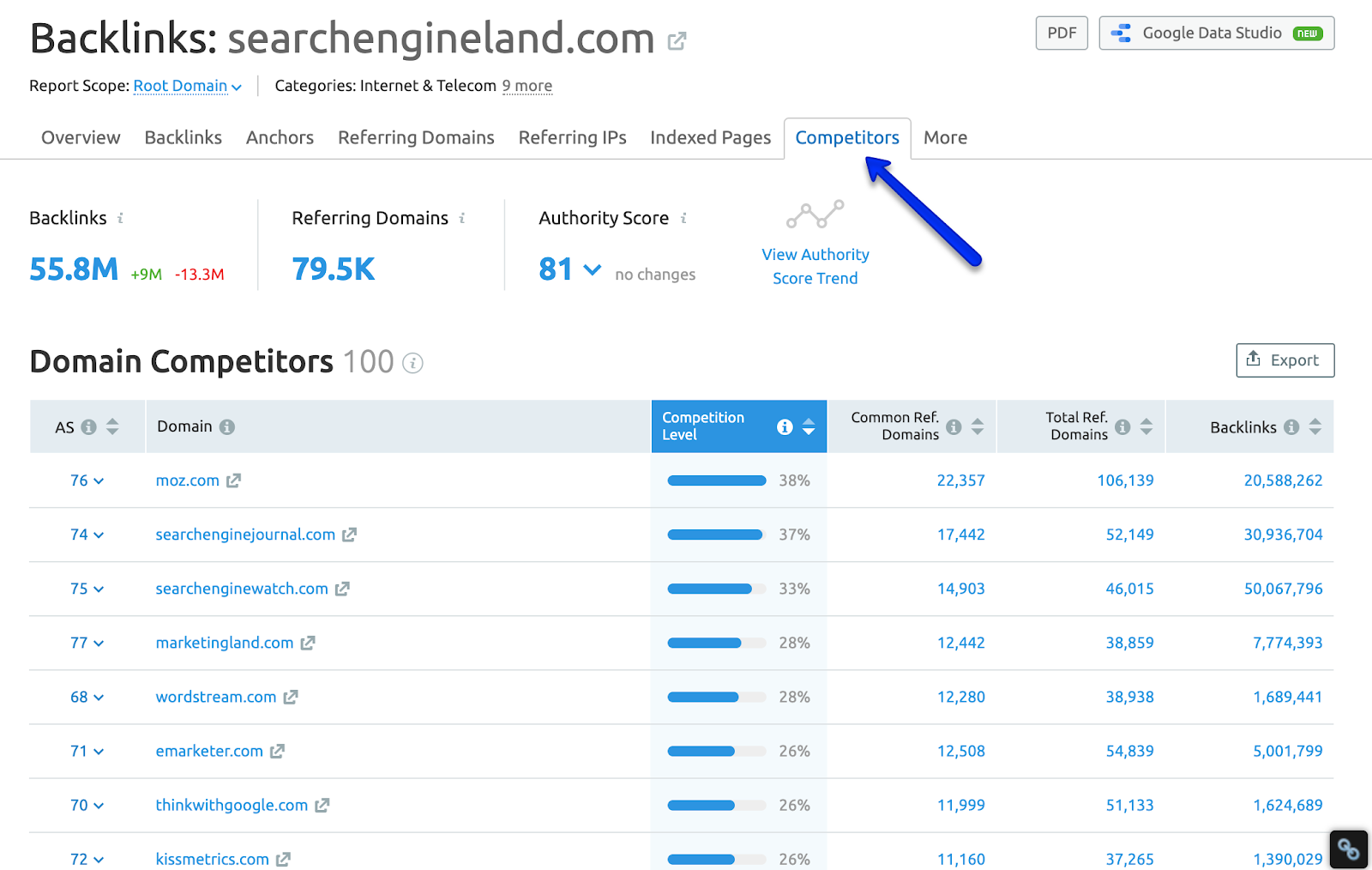Screen dimensions: 1372x870
Task: Click the Total Ref. Domains info icon
Action: [x=1122, y=427]
